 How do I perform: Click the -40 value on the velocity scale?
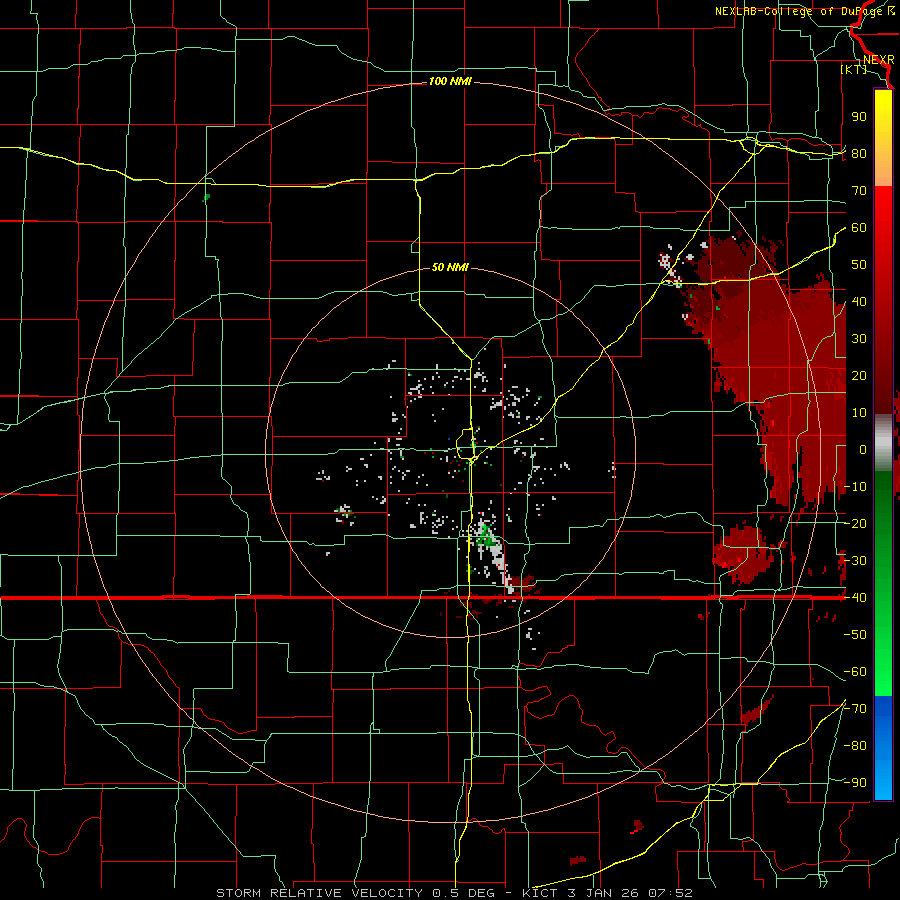click(855, 598)
